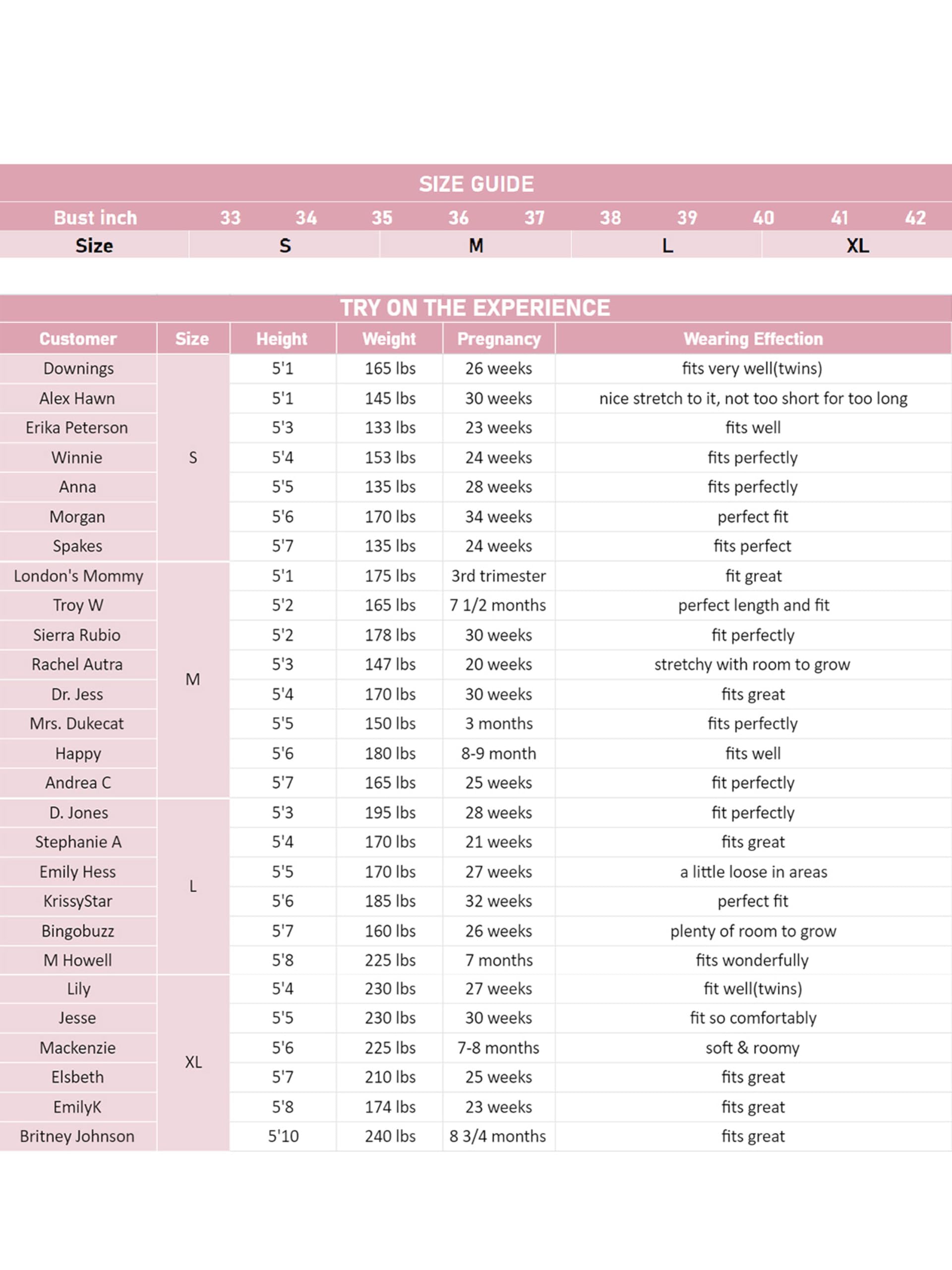Click Sierra Rubio's weight 178 lbs
Image resolution: width=952 pixels, height=1270 pixels.
click(x=390, y=635)
